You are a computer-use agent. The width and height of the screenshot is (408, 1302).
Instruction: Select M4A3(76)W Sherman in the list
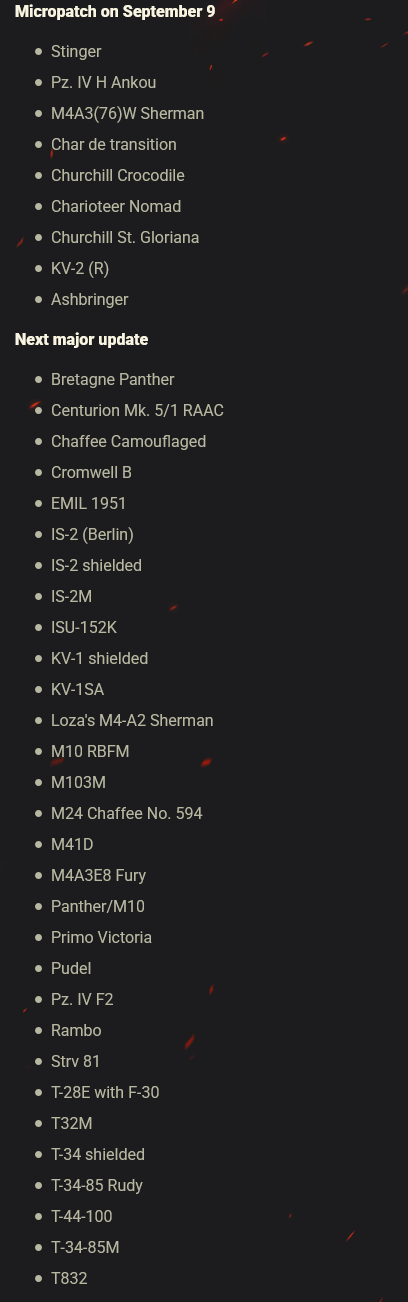pyautogui.click(x=127, y=113)
